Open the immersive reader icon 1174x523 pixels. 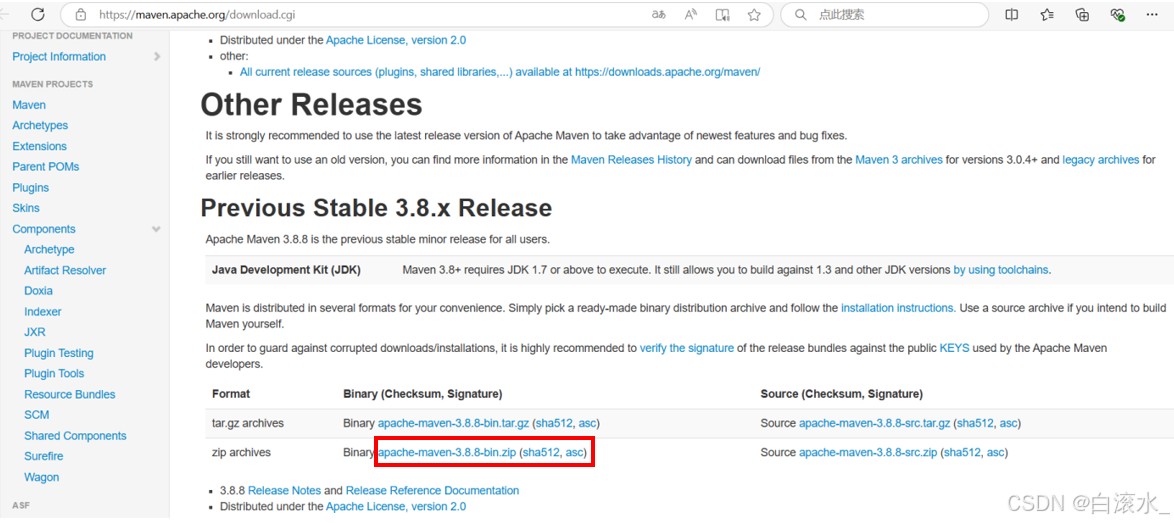723,14
